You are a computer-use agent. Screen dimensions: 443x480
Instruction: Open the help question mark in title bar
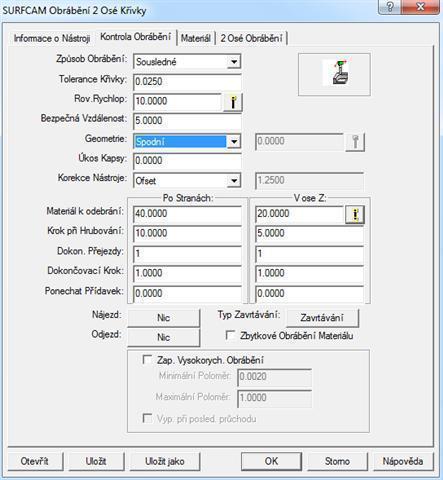390,7
